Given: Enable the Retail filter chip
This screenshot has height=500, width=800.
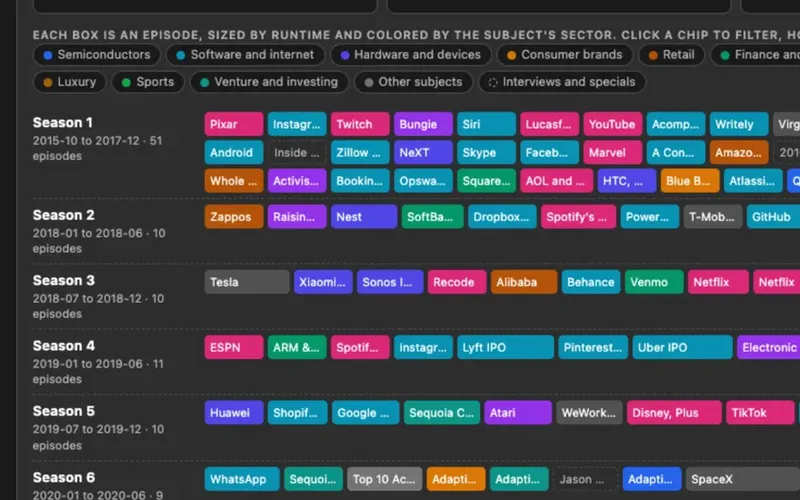Looking at the screenshot, I should point(671,55).
